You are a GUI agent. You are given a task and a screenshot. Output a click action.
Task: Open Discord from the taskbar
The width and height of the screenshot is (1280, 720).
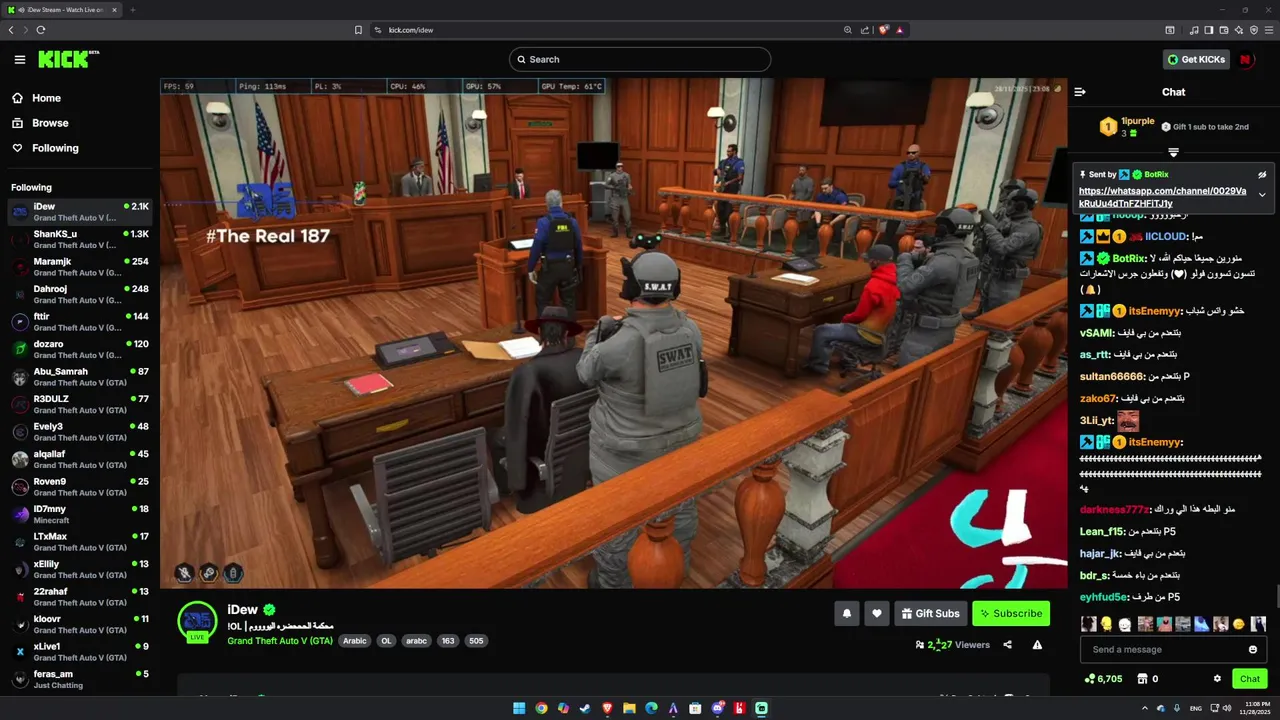[x=717, y=708]
